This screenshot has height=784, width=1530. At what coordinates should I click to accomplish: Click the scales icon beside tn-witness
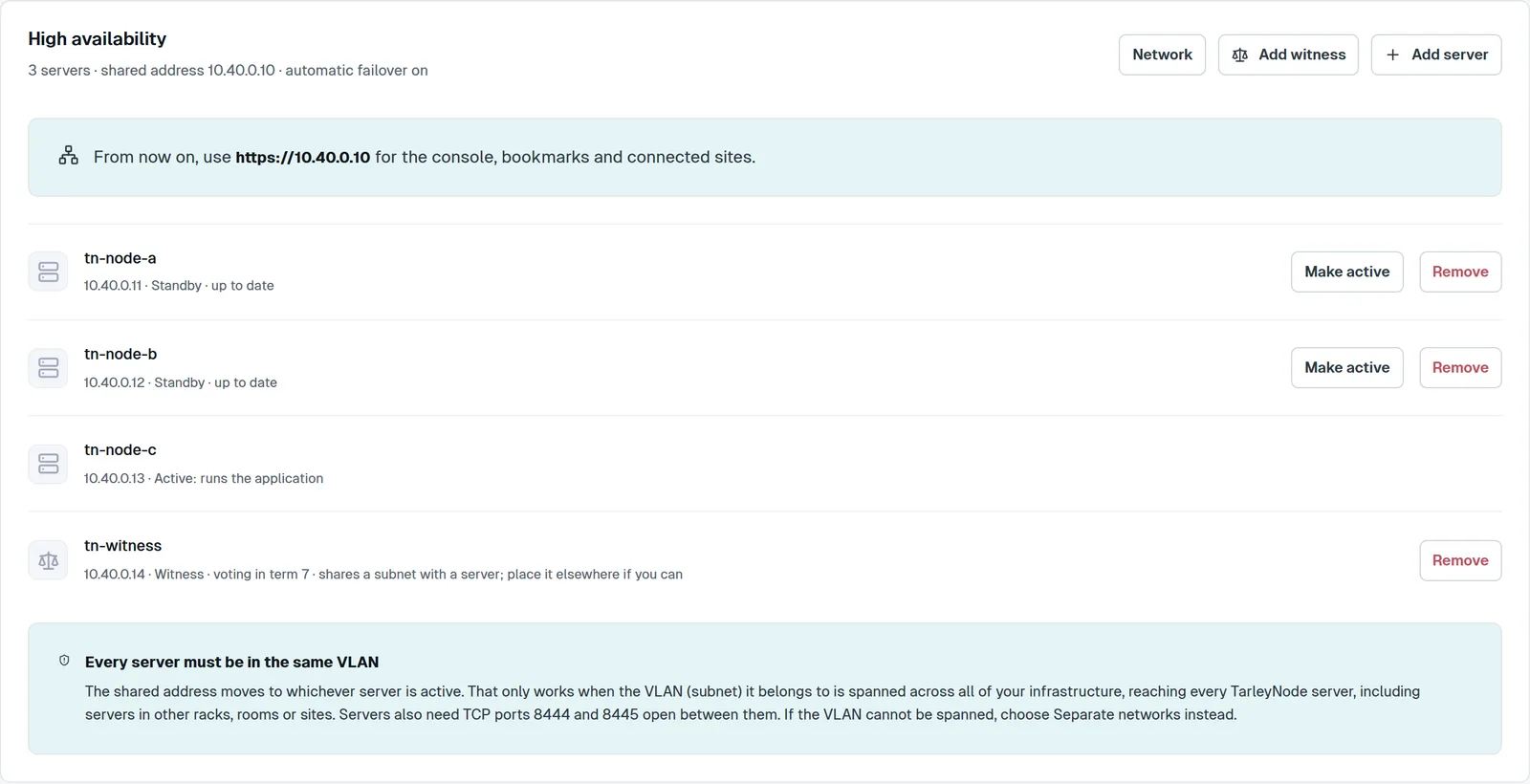click(x=48, y=560)
